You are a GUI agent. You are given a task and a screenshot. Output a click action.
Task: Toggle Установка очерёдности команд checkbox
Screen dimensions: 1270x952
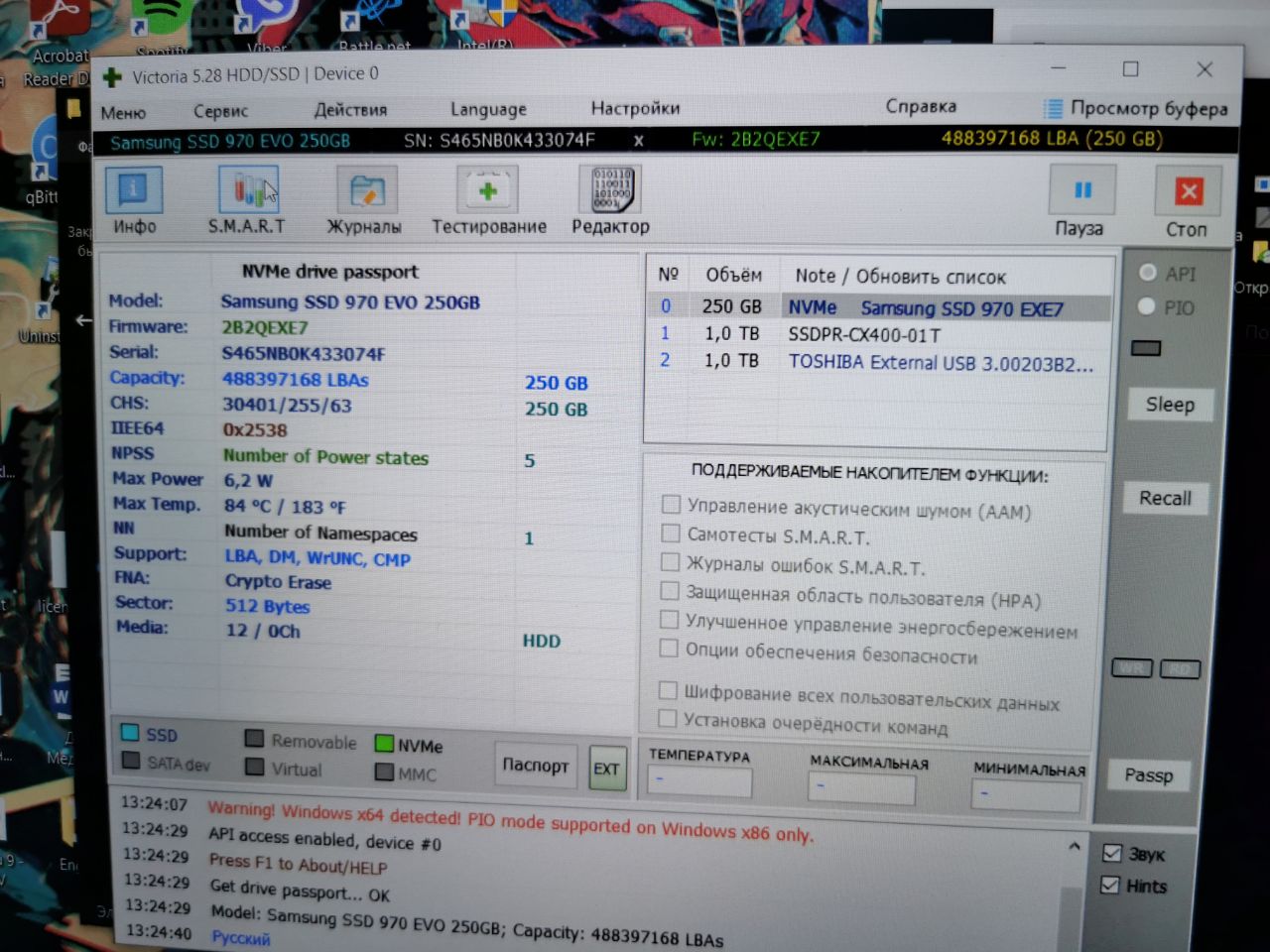[x=668, y=718]
